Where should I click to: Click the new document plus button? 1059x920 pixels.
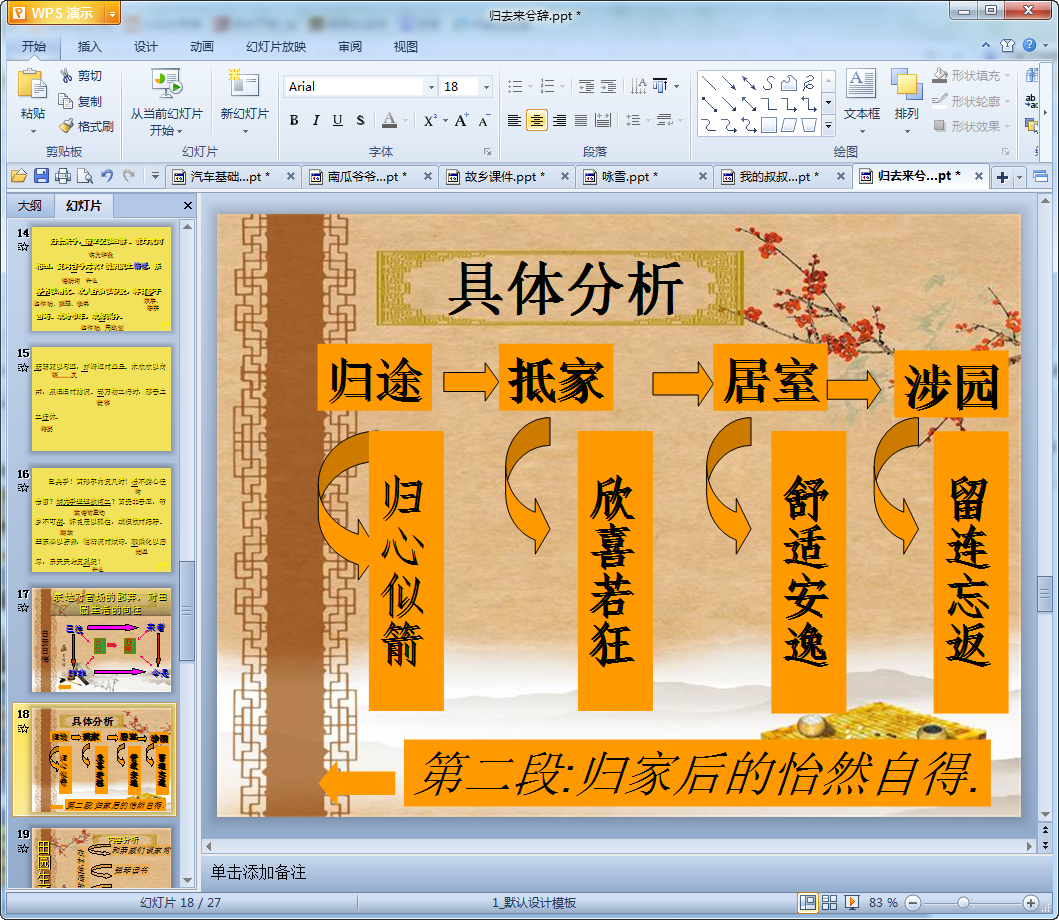[1002, 177]
